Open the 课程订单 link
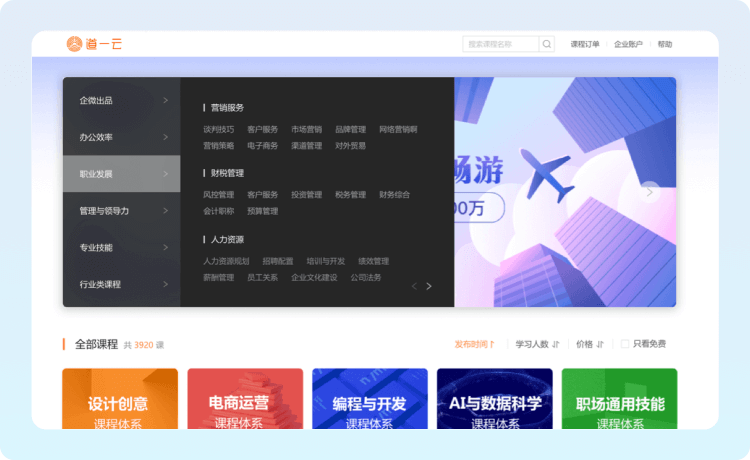Image resolution: width=750 pixels, height=460 pixels. (x=585, y=44)
